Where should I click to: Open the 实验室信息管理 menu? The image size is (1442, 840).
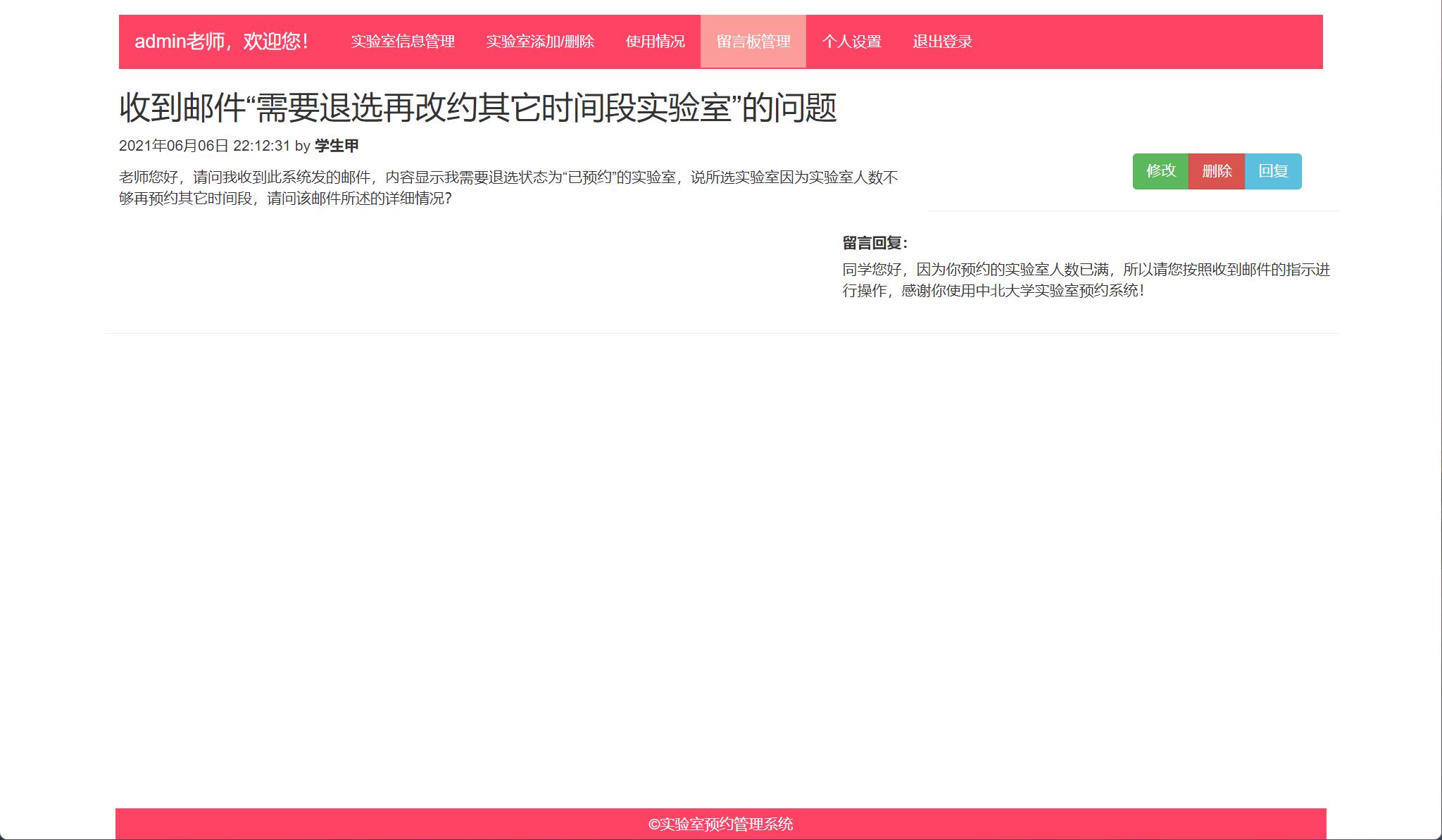tap(403, 41)
